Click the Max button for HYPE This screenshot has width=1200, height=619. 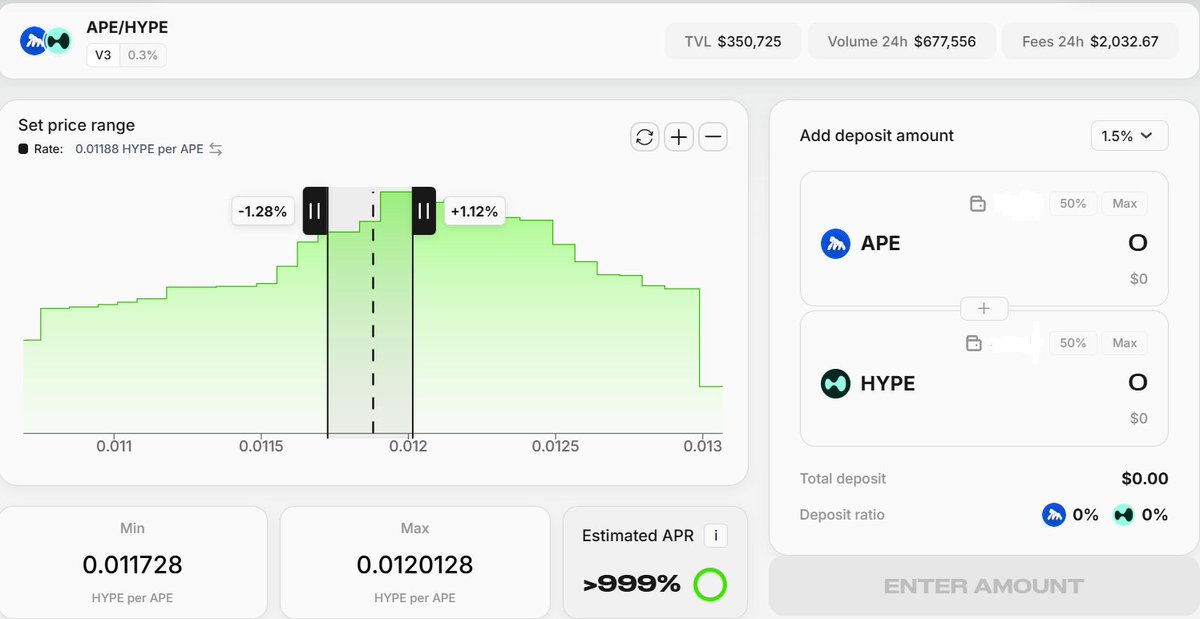point(1125,343)
